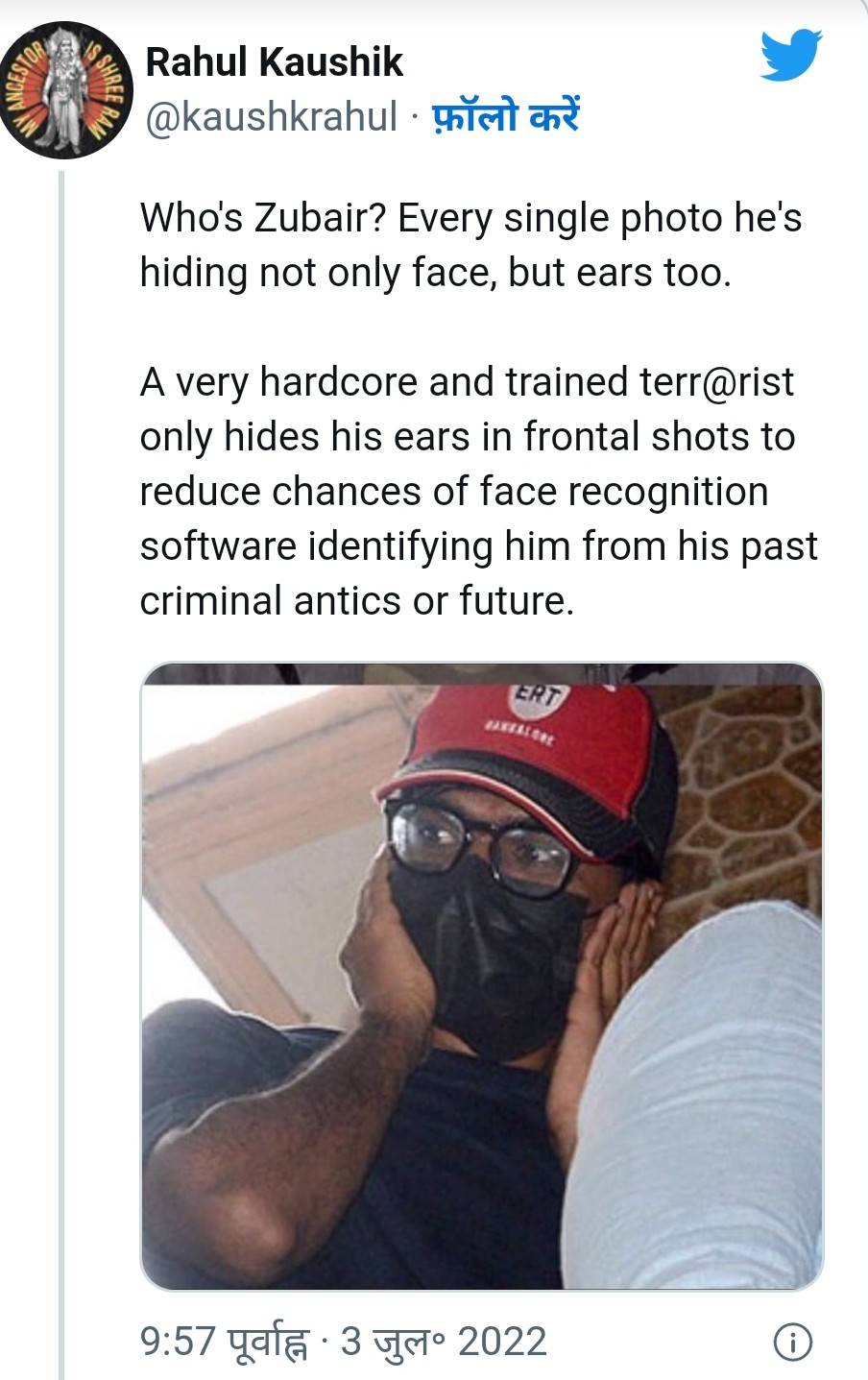Click the word 'terr@rist' in the tweet
Viewport: 868px width, 1380px height.
click(716, 382)
